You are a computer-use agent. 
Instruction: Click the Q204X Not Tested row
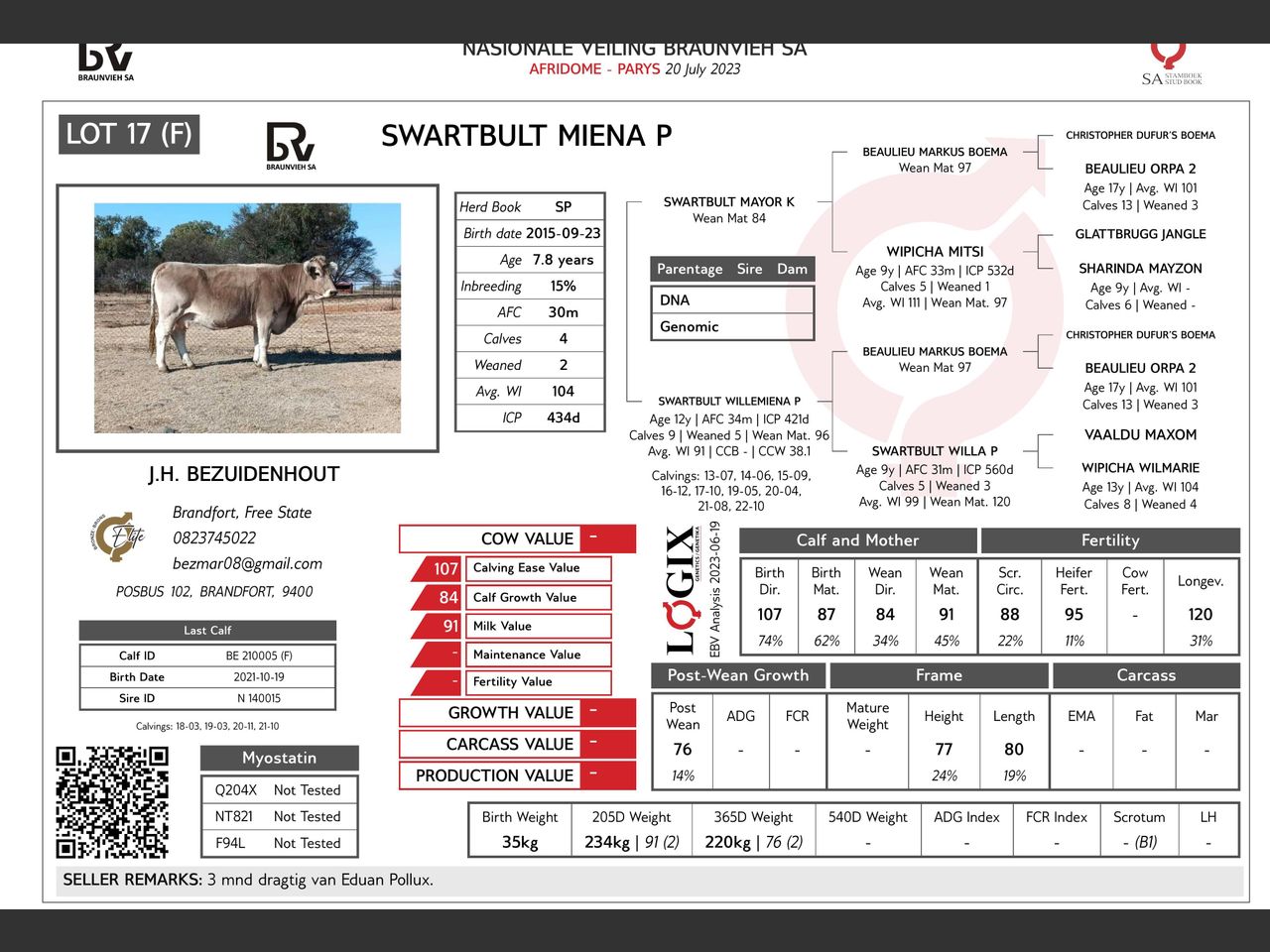pos(279,790)
